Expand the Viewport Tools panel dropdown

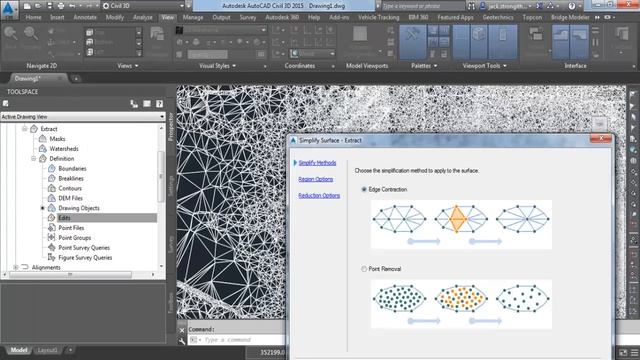[505, 66]
